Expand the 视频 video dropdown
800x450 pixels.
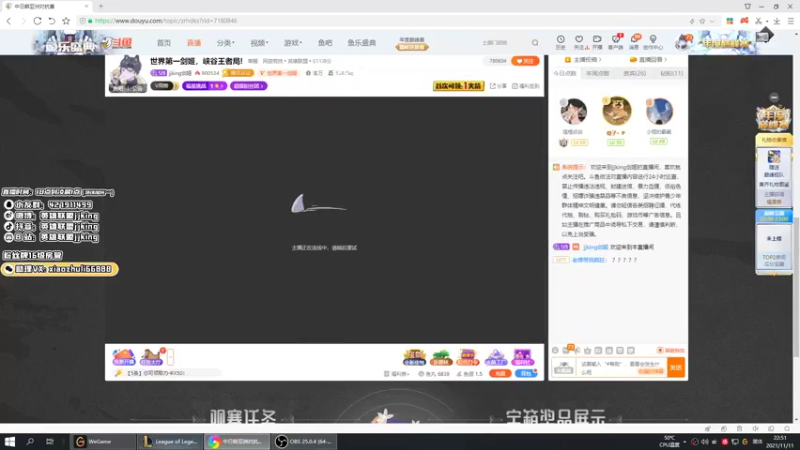pos(259,43)
